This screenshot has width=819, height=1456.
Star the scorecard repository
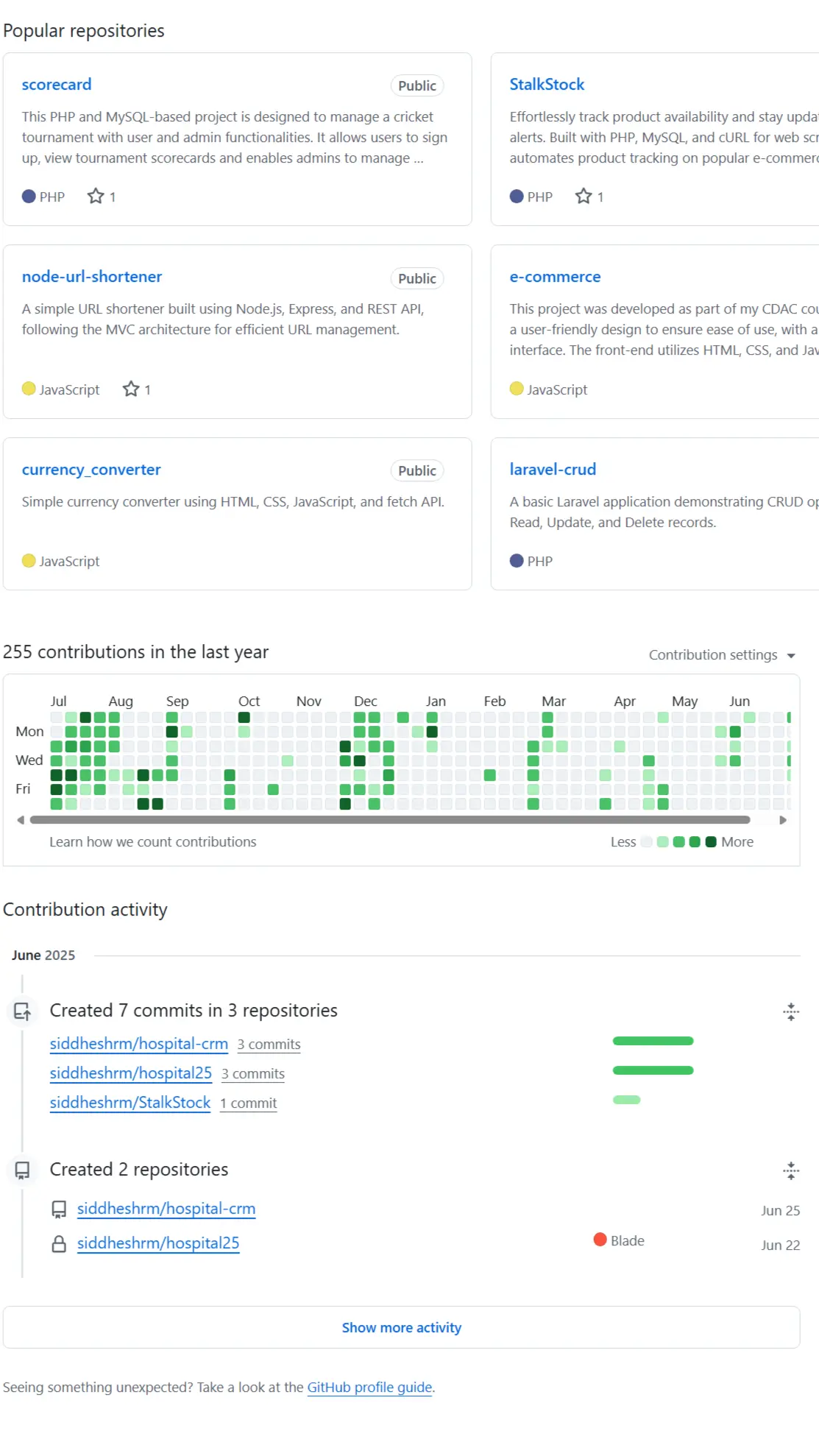pyautogui.click(x=96, y=196)
